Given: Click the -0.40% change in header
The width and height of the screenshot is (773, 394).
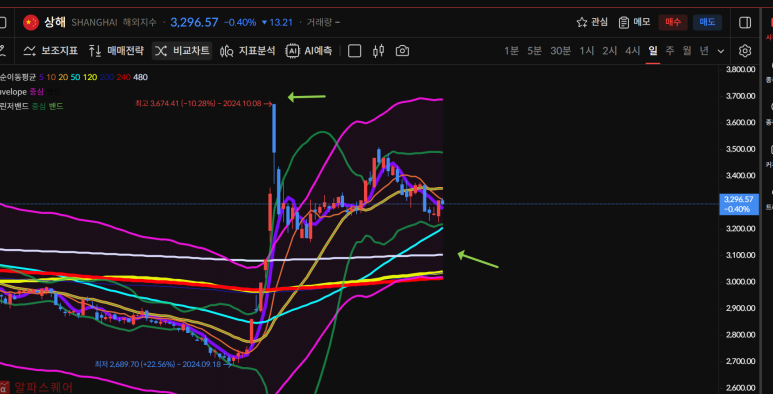Looking at the screenshot, I should [x=240, y=22].
